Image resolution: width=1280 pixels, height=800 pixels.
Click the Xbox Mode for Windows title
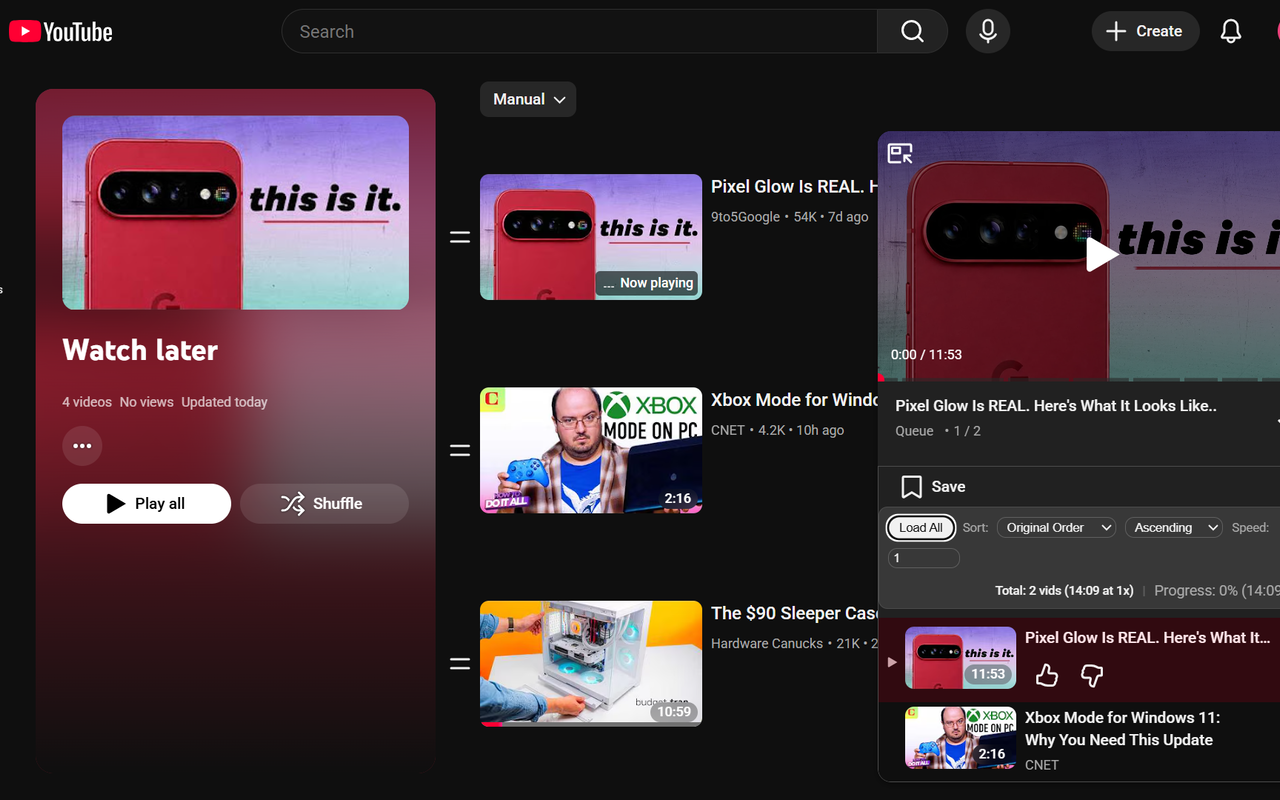(x=795, y=400)
